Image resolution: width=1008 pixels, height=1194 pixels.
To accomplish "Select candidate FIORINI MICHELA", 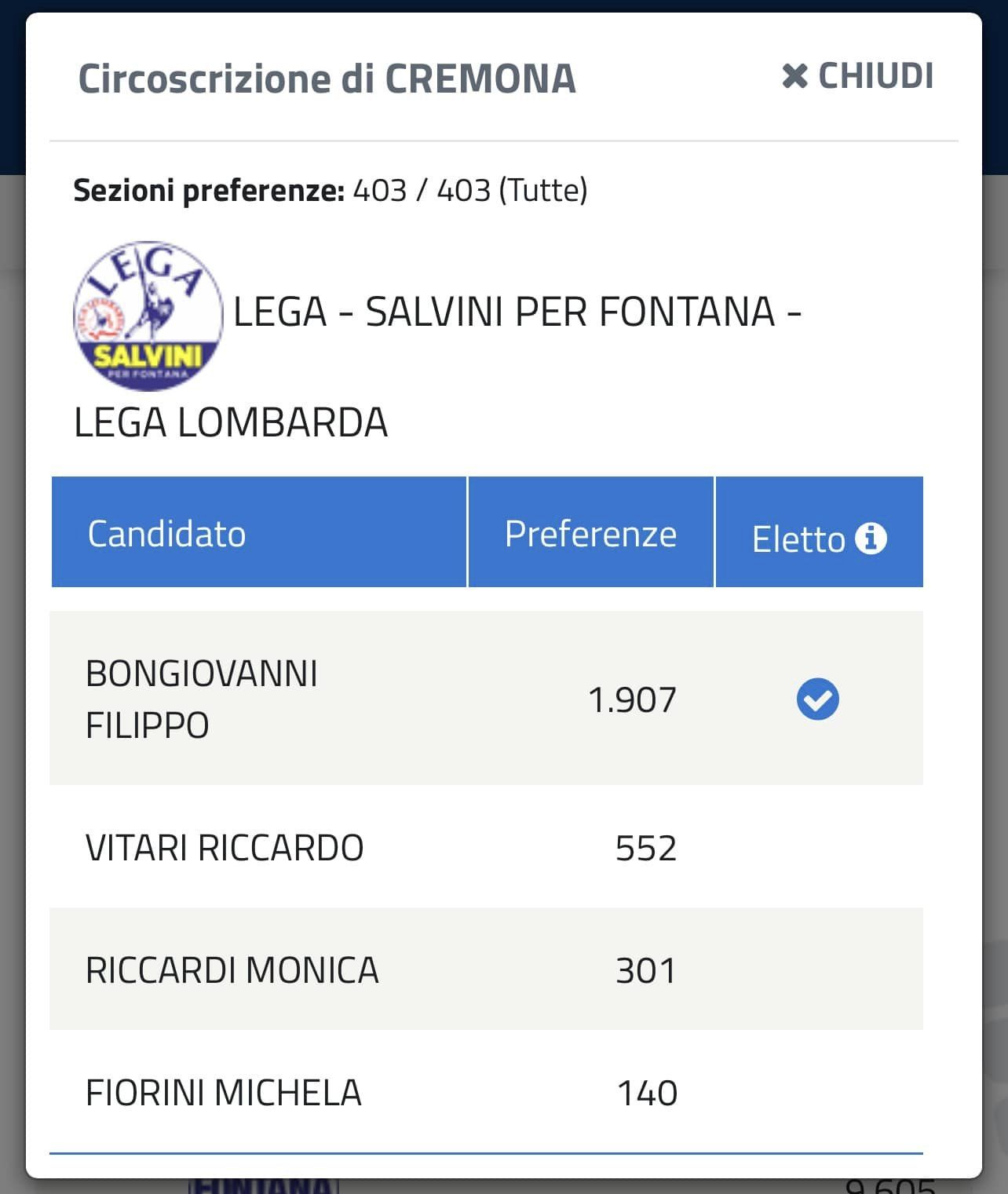I will [224, 1093].
